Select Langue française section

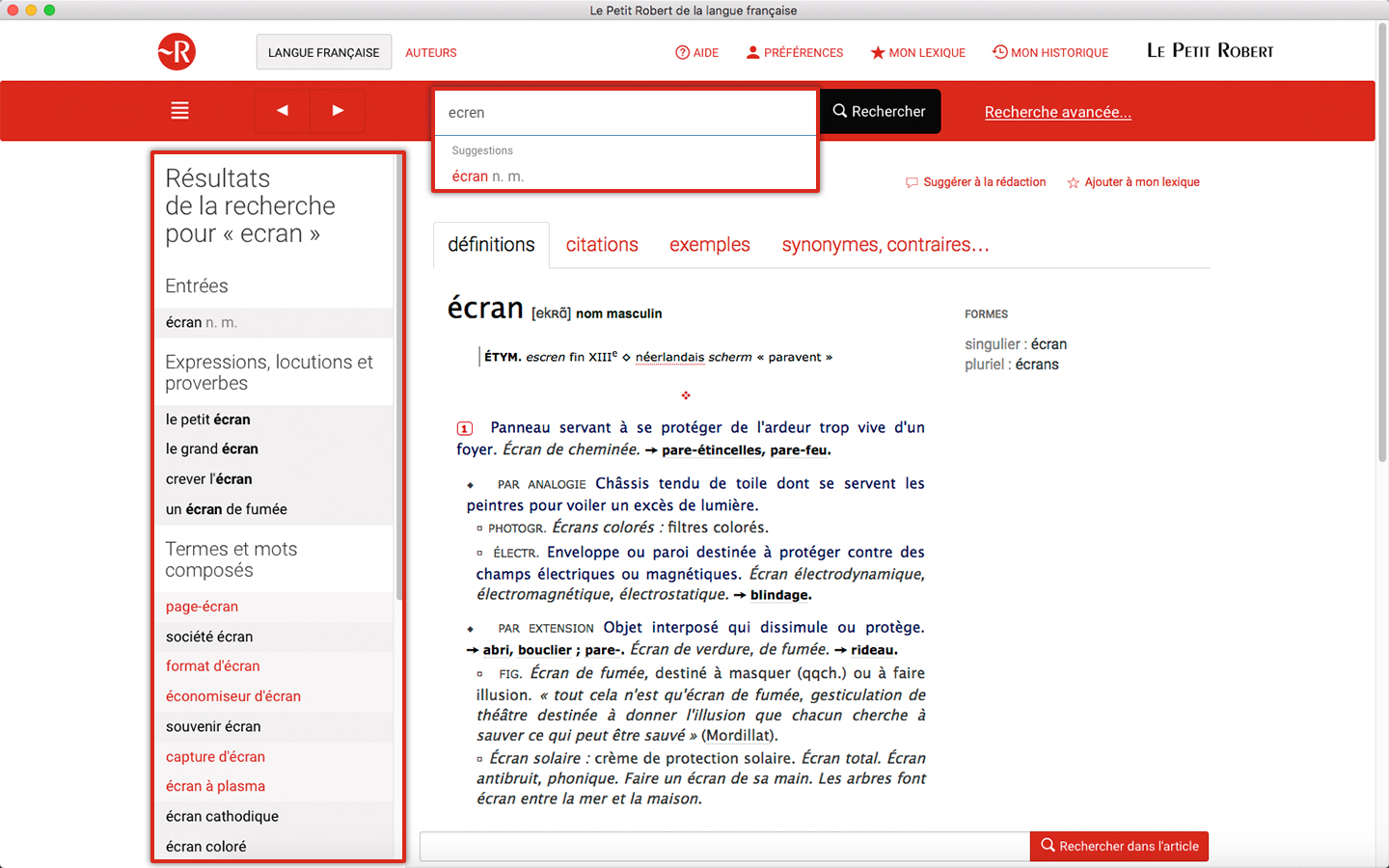pyautogui.click(x=324, y=52)
